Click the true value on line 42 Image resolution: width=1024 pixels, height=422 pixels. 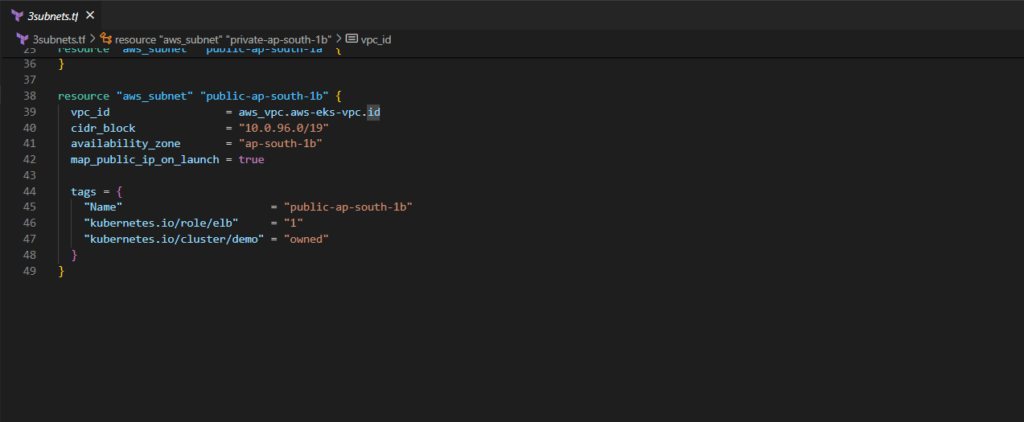(251, 159)
